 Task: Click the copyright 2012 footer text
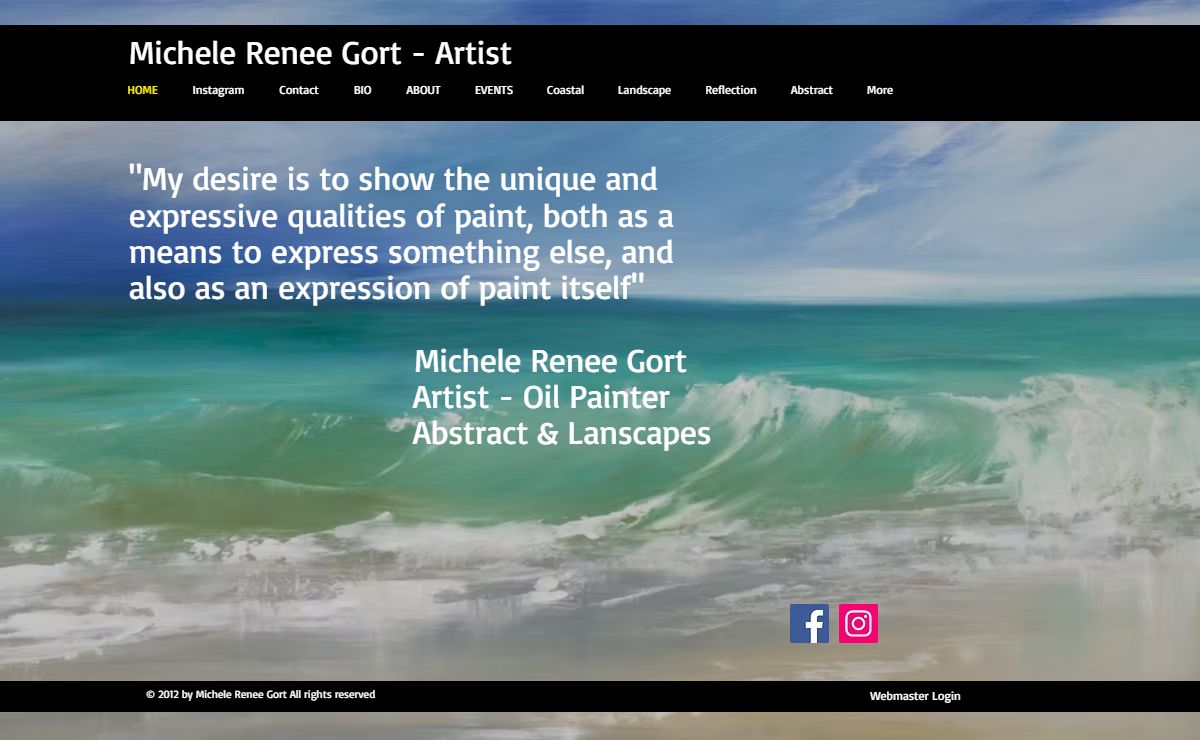point(260,694)
